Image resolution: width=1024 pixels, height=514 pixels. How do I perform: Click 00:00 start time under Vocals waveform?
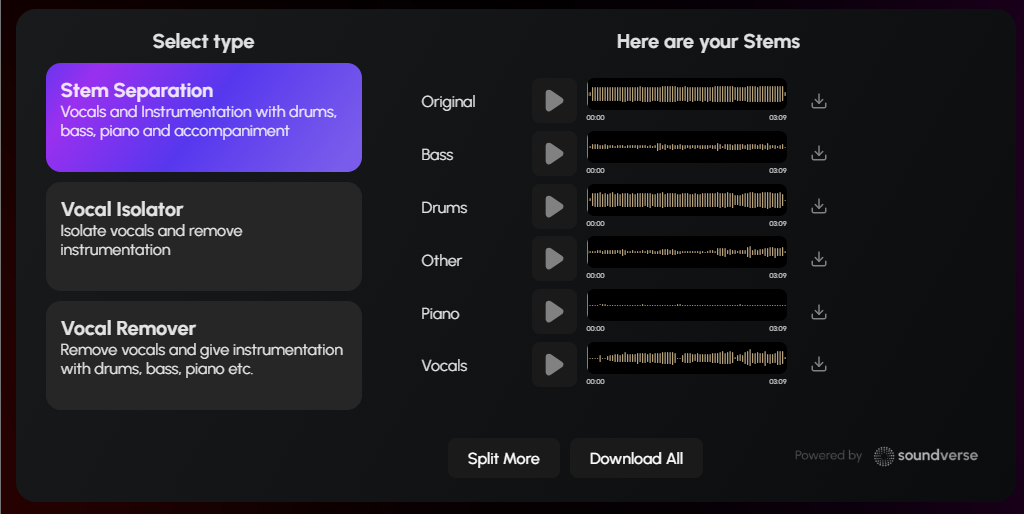point(596,381)
